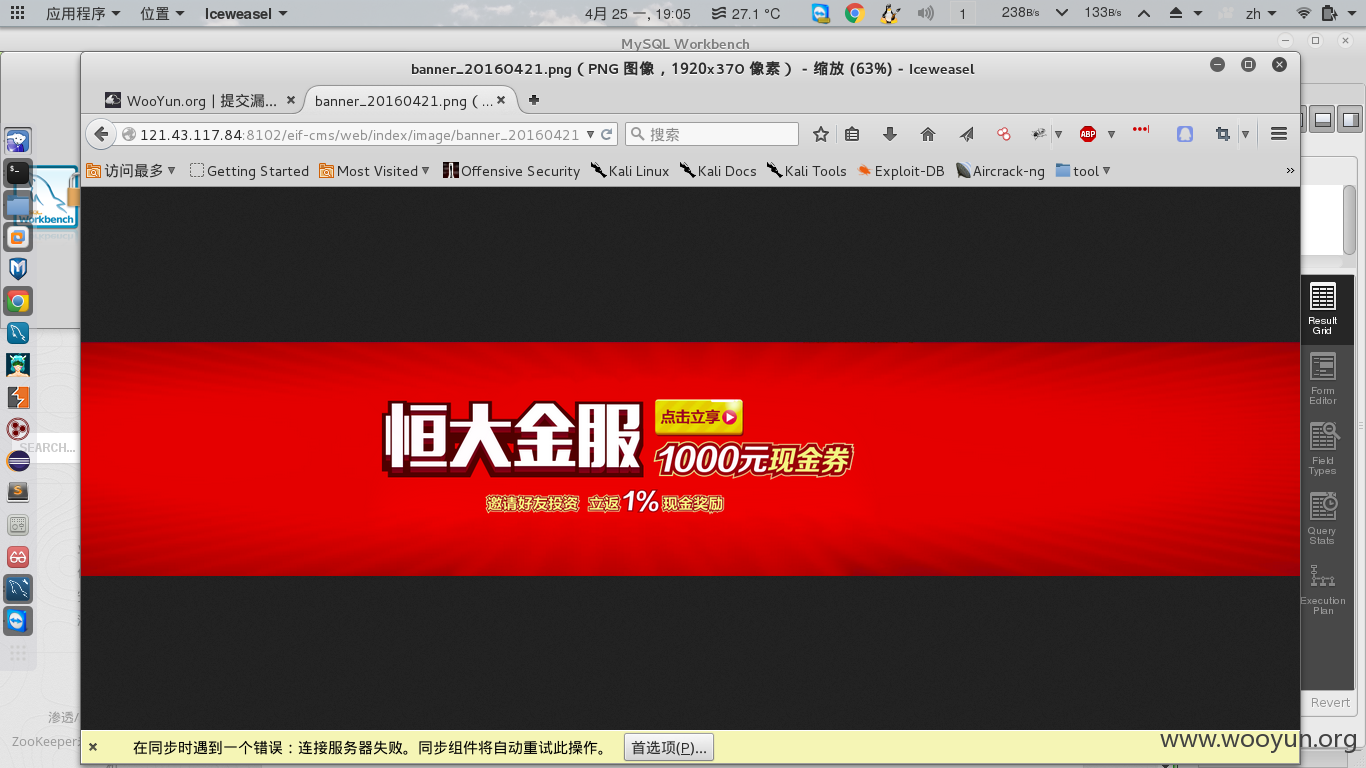The width and height of the screenshot is (1366, 768).
Task: Open Aircrack-ng bookmark
Action: [x=1000, y=171]
